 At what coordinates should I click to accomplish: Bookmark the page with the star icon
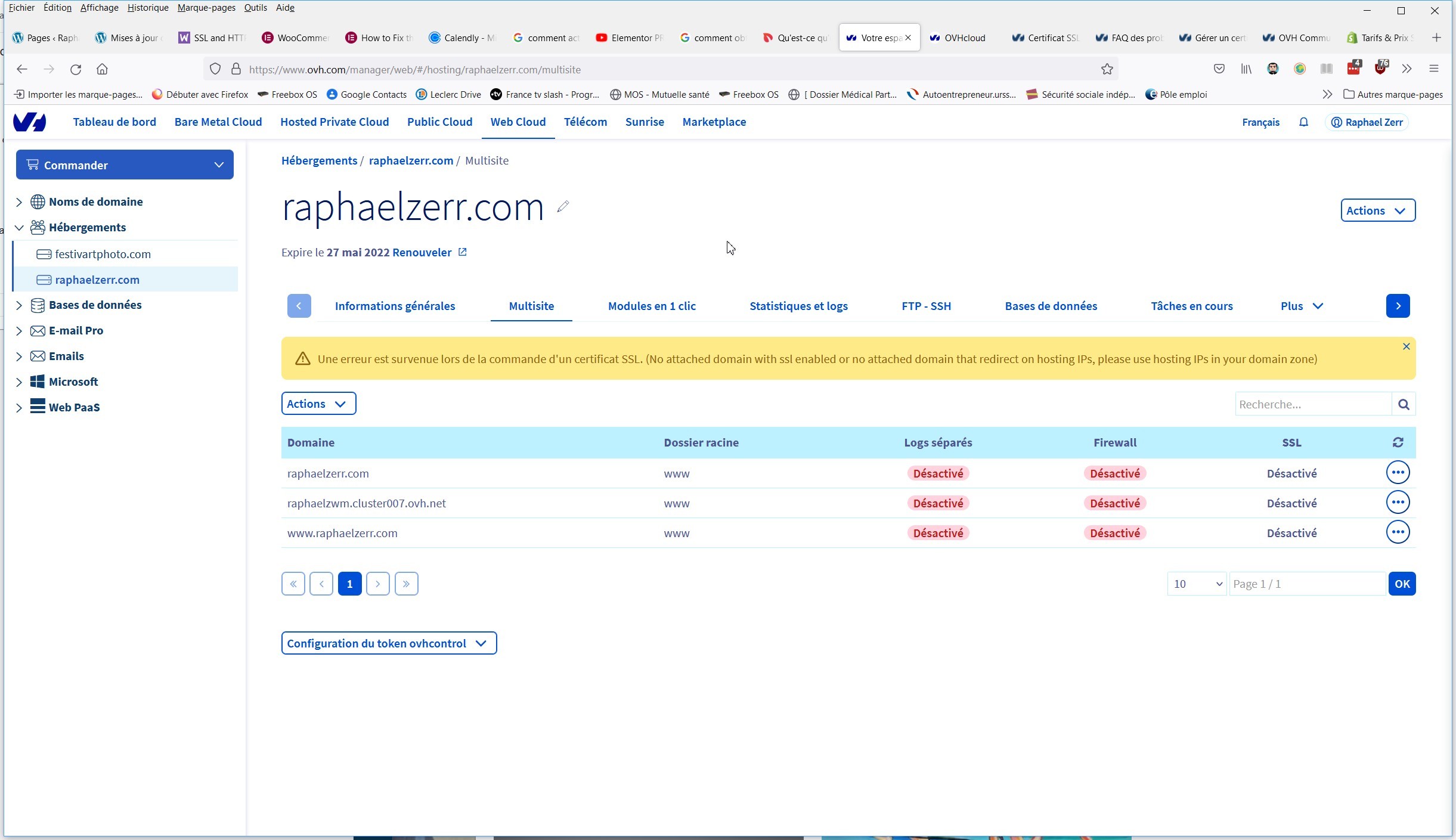(1107, 69)
